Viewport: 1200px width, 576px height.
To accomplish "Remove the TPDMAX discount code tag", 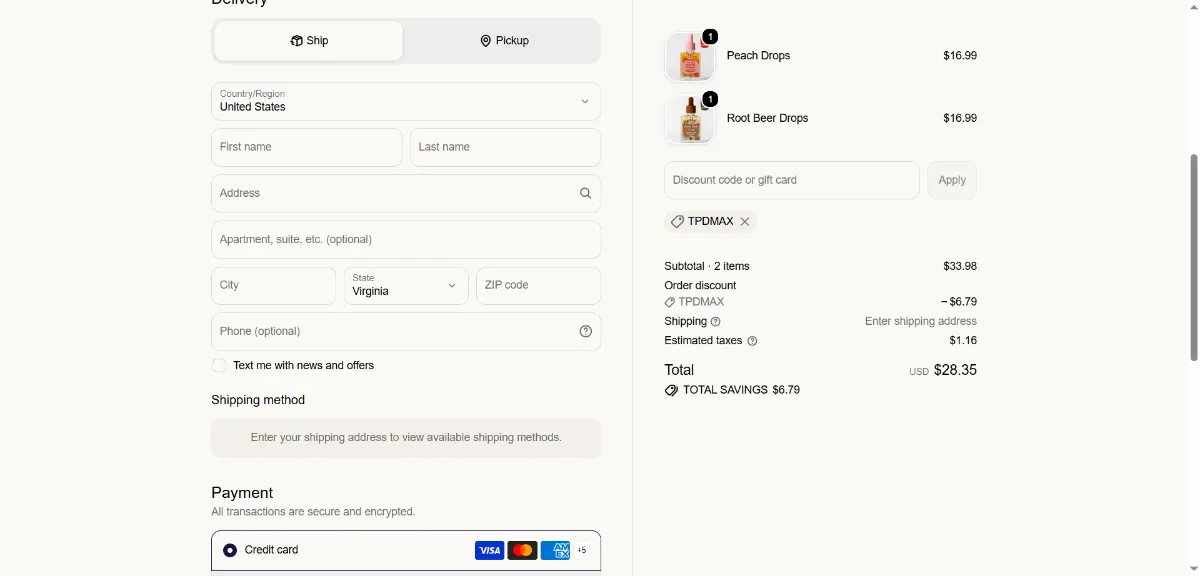I will click(x=745, y=222).
